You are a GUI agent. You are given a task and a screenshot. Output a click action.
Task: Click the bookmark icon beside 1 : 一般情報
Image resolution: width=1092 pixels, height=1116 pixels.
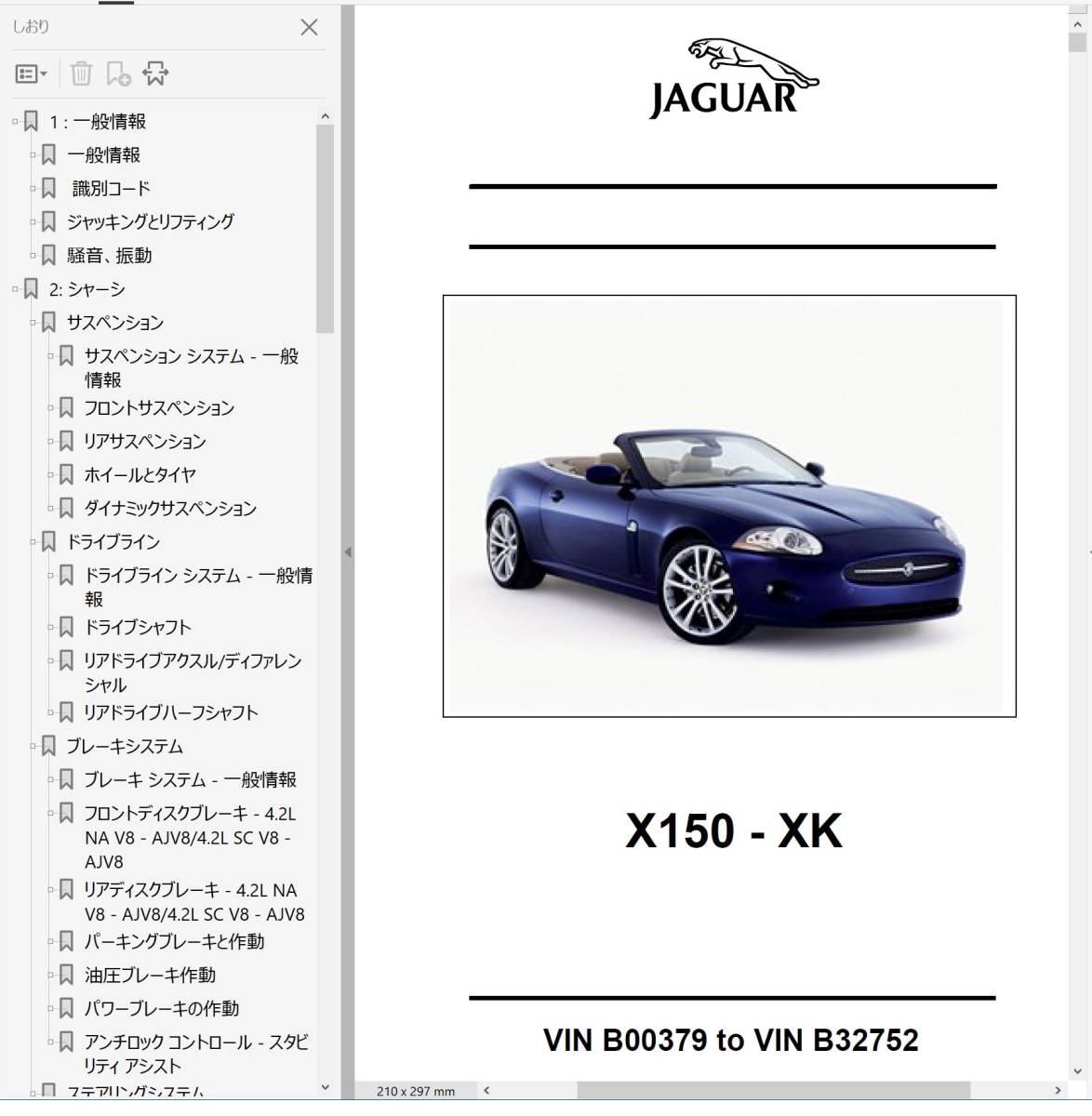[31, 122]
